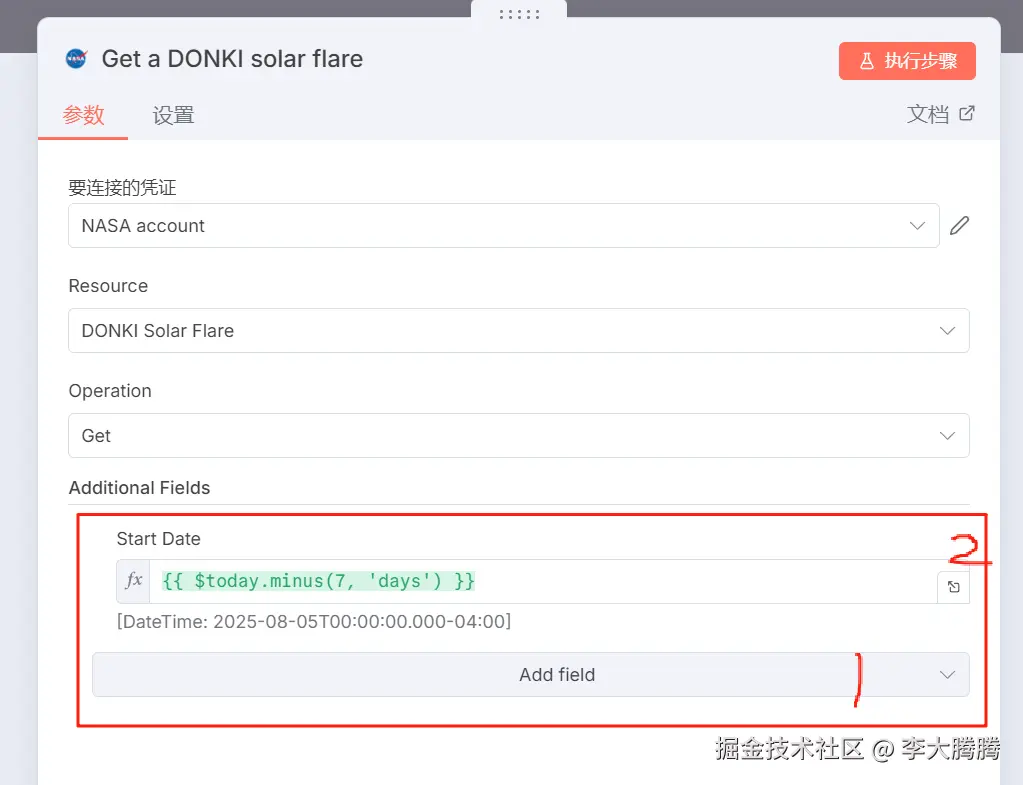The width and height of the screenshot is (1023, 785).
Task: Click the Start Date expression input field
Action: coord(543,581)
